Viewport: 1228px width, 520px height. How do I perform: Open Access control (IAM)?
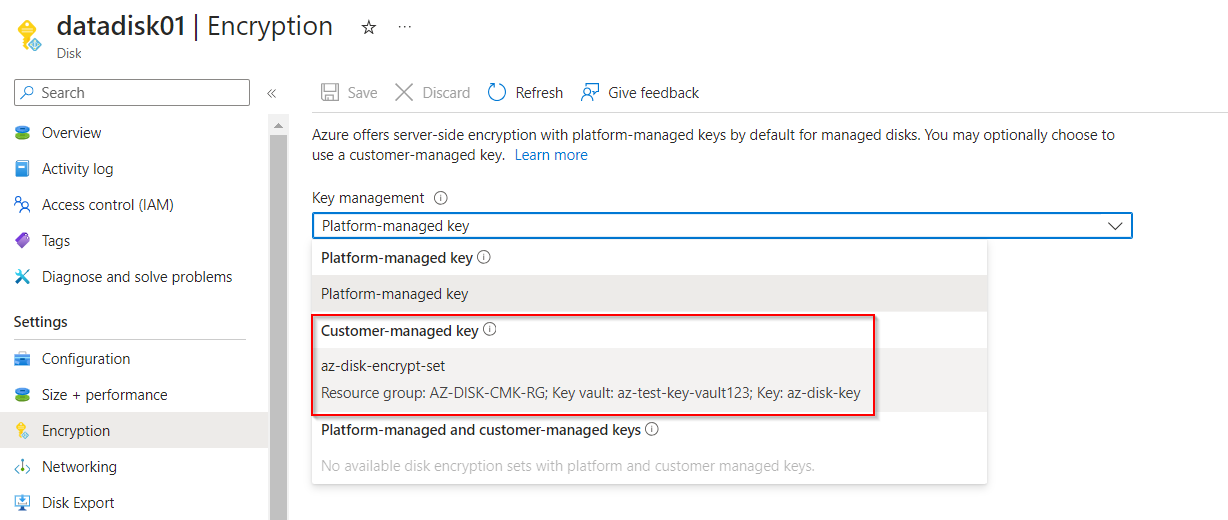(108, 205)
